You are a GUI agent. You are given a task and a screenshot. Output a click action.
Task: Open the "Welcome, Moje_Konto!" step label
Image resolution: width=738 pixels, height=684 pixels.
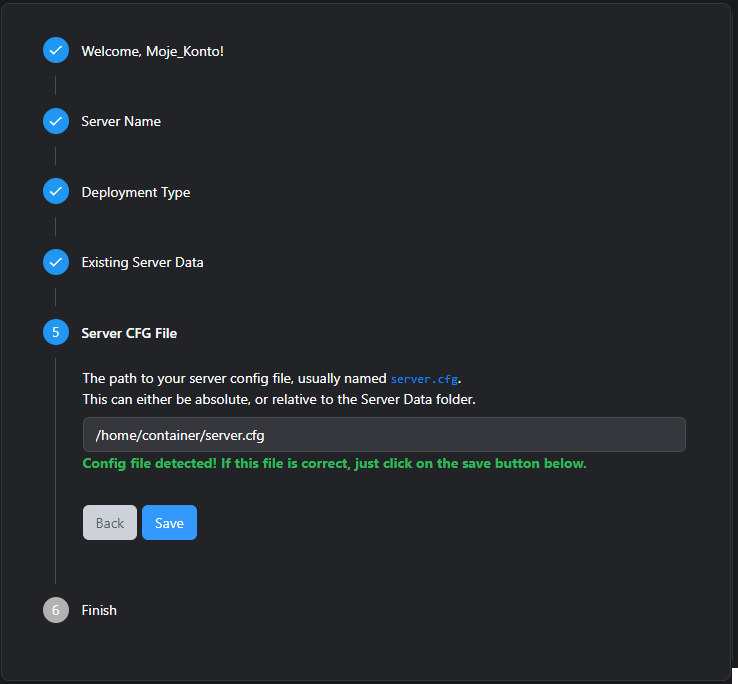tap(152, 51)
